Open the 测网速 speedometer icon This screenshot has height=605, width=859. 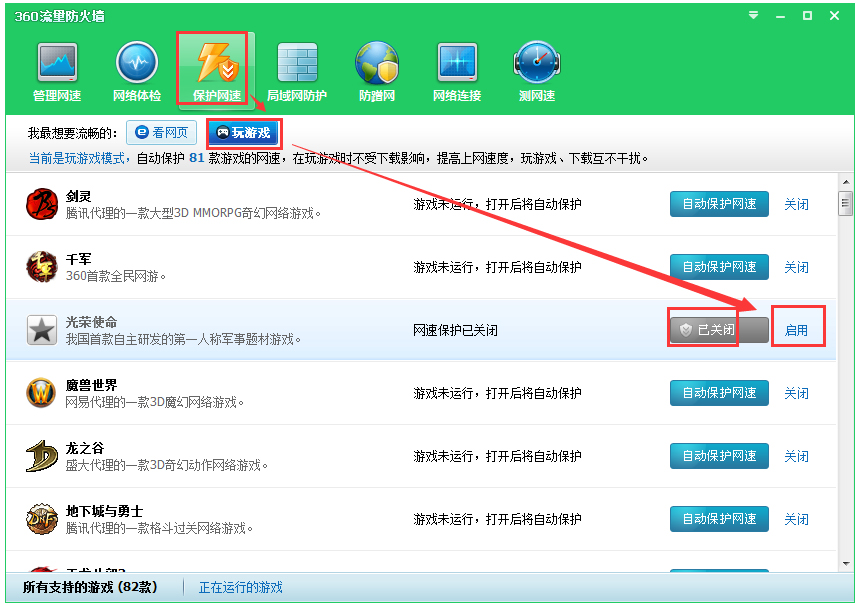537,71
